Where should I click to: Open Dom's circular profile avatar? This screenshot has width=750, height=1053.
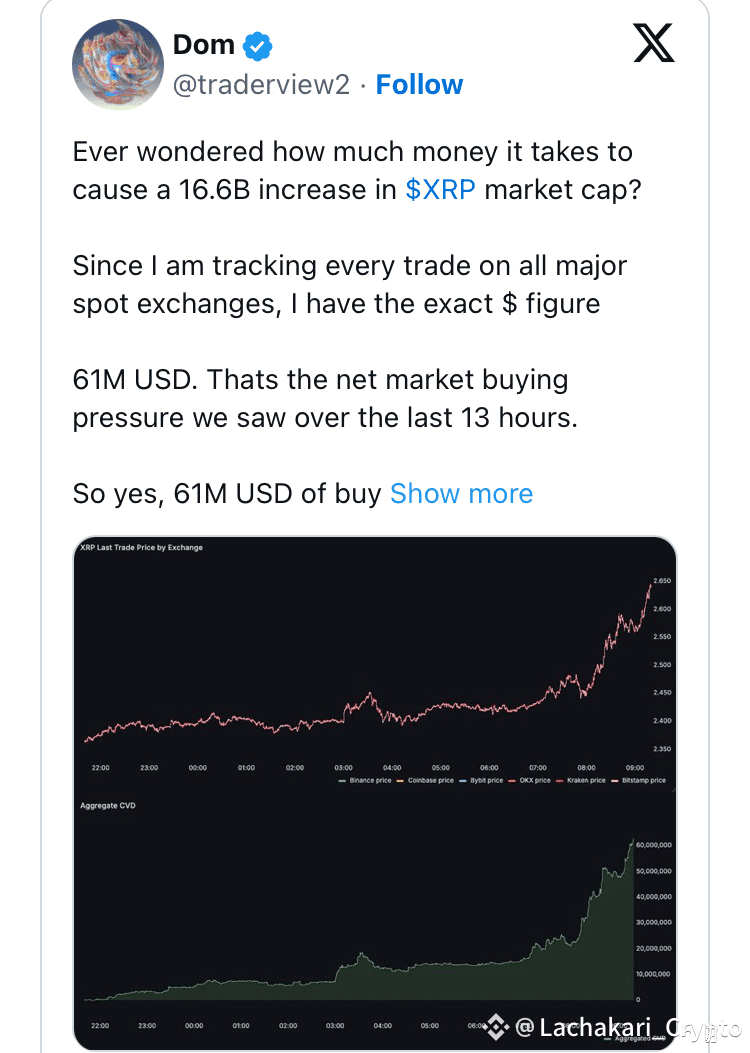[x=118, y=64]
